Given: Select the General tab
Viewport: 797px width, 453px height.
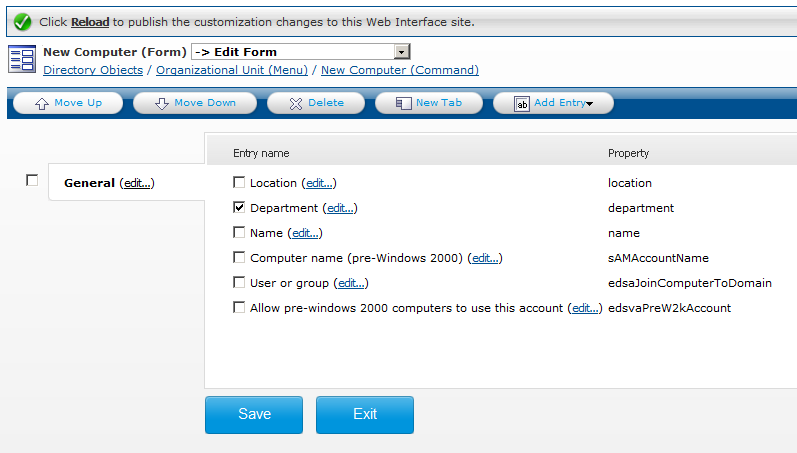Looking at the screenshot, I should pyautogui.click(x=89, y=183).
